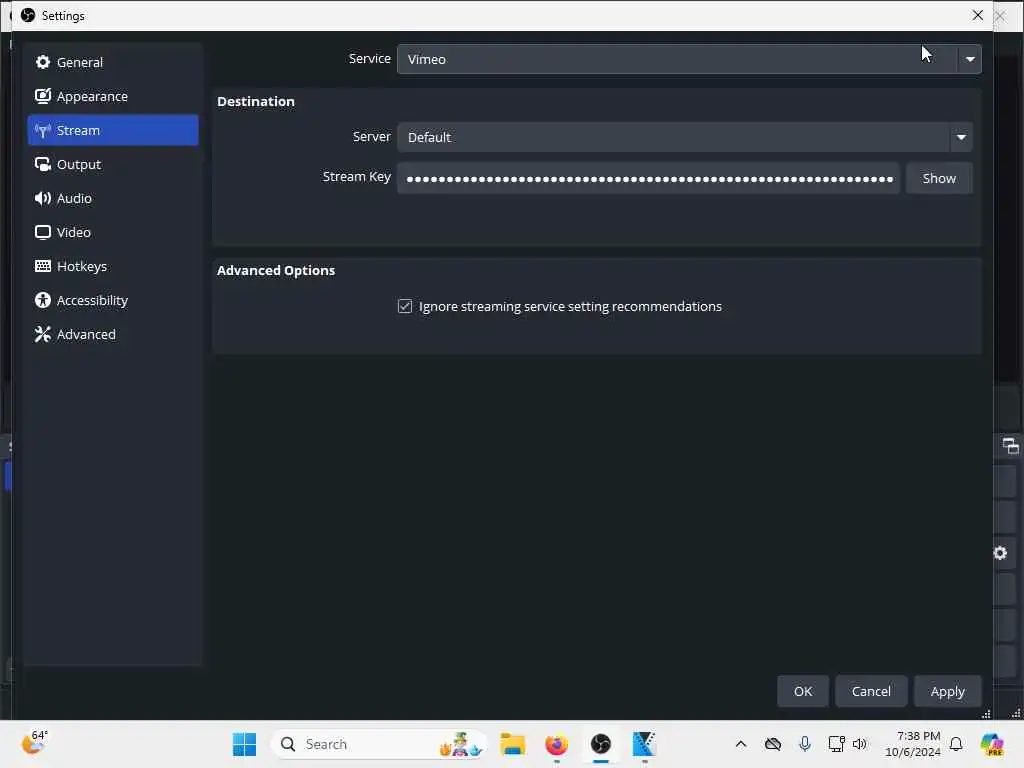Open the app pinned right of OBS in taskbar

[644, 744]
